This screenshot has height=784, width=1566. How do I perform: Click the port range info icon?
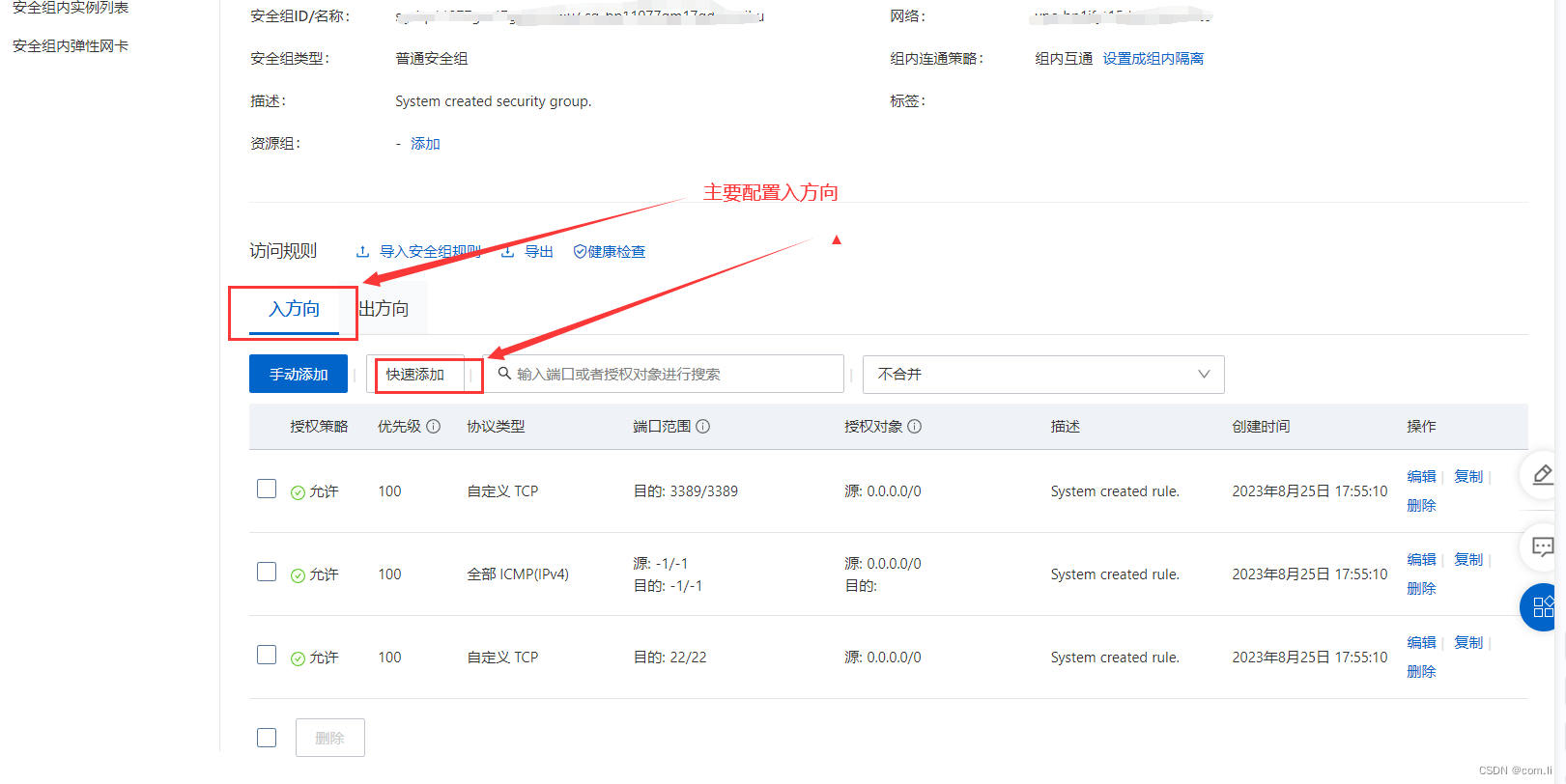click(x=703, y=427)
